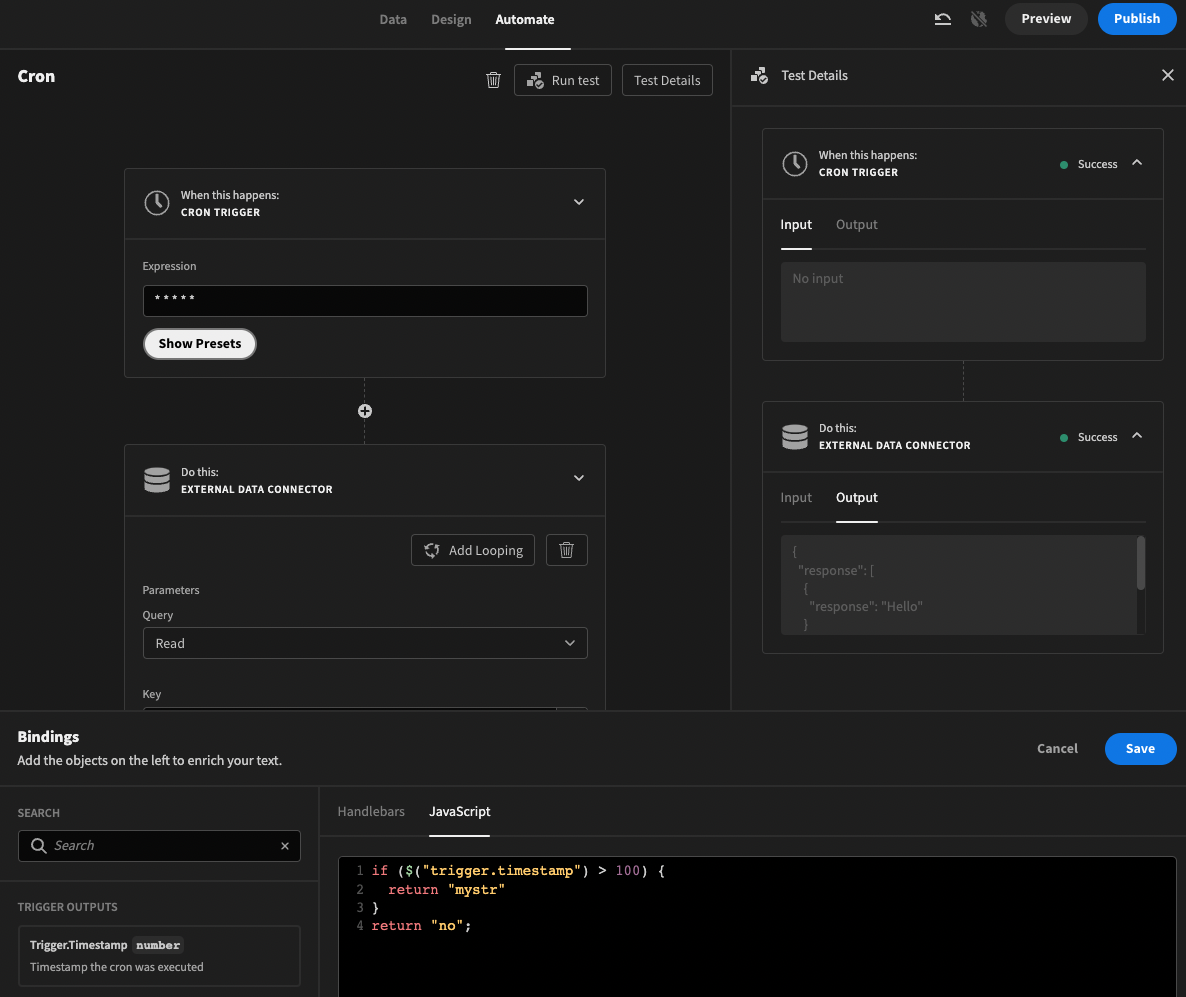1186x997 pixels.
Task: Run the automation test
Action: point(563,80)
